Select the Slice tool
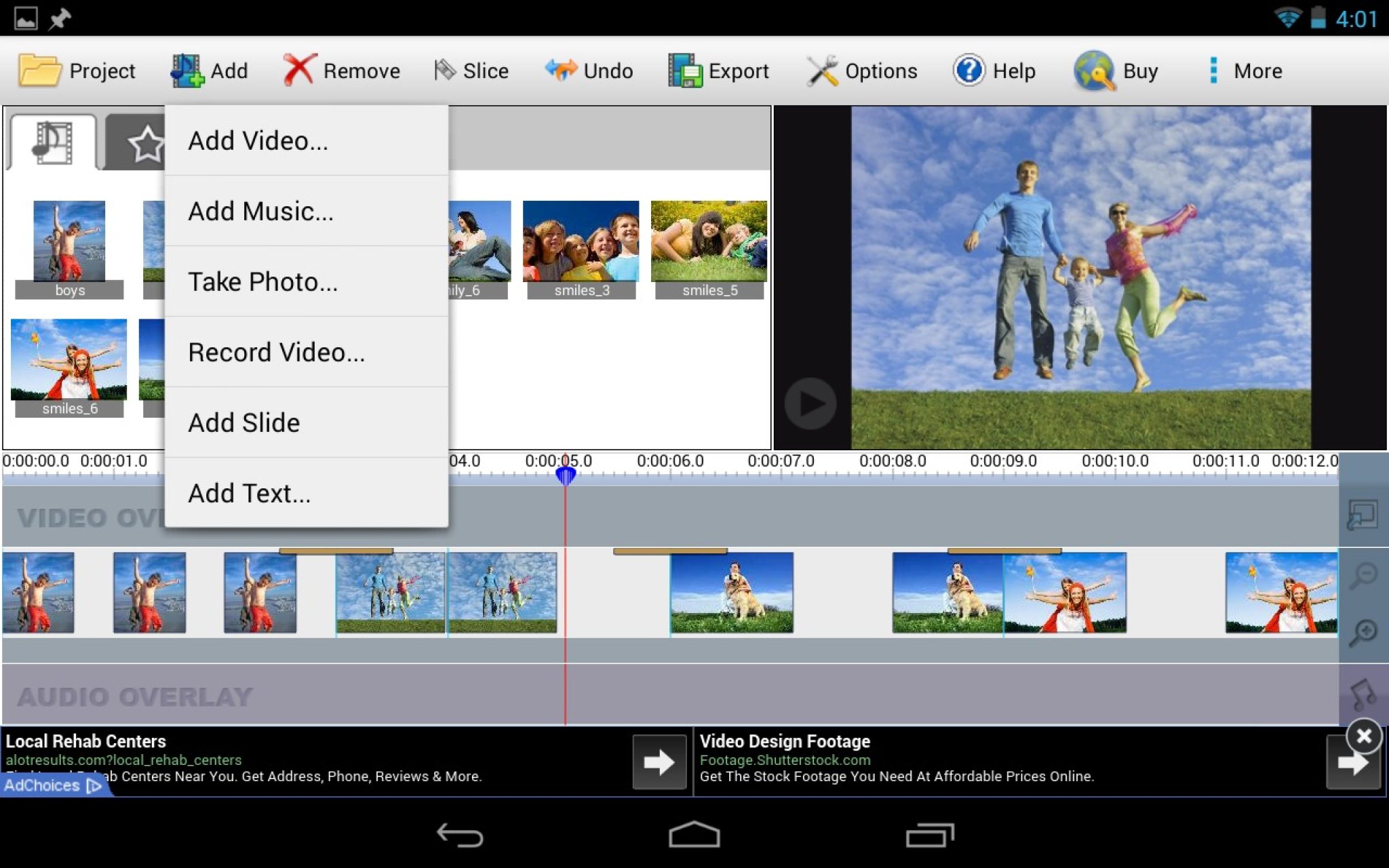This screenshot has width=1389, height=868. click(x=471, y=71)
